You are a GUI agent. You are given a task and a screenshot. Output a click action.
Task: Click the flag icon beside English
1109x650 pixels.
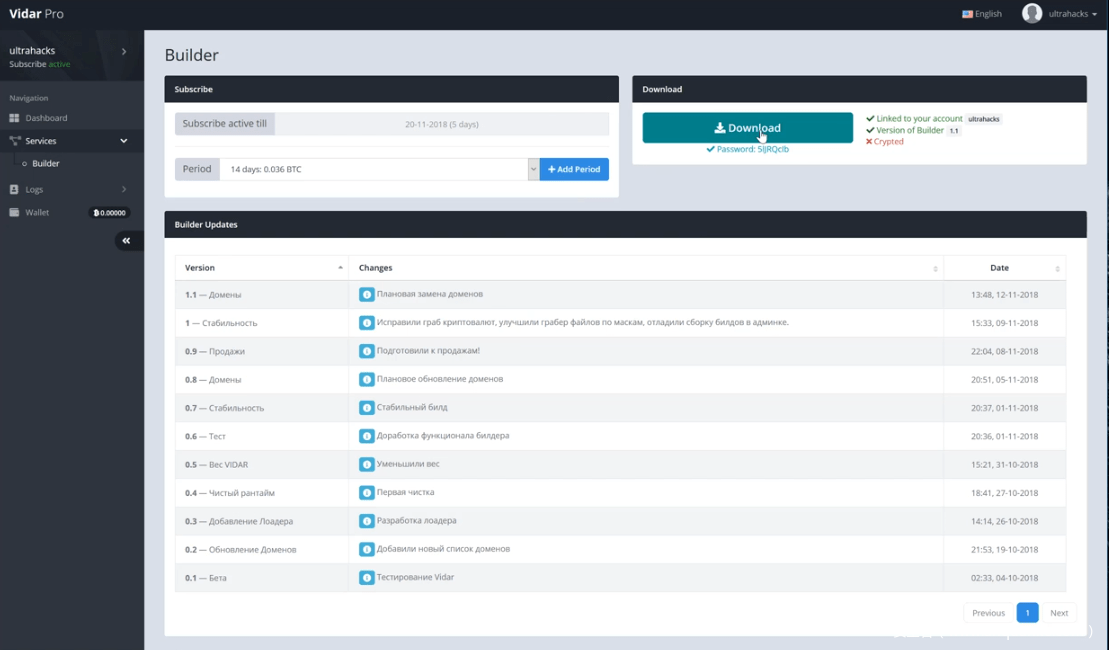[x=967, y=14]
